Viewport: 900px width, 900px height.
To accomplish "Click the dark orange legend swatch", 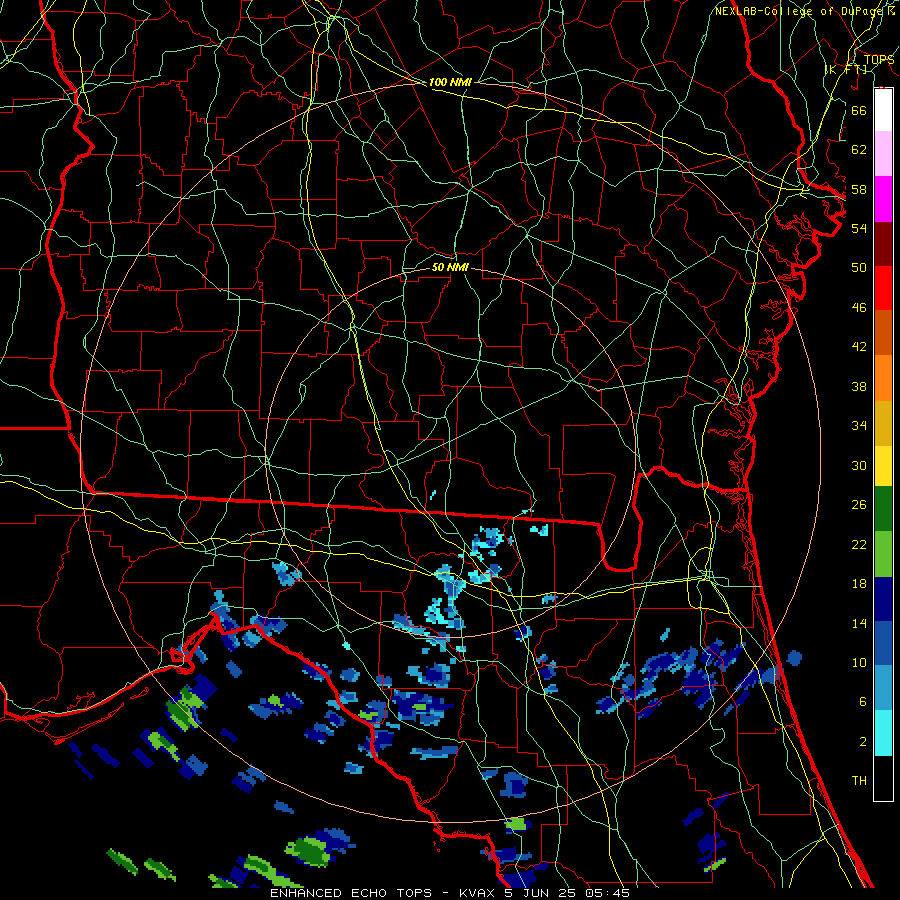I will click(x=883, y=332).
